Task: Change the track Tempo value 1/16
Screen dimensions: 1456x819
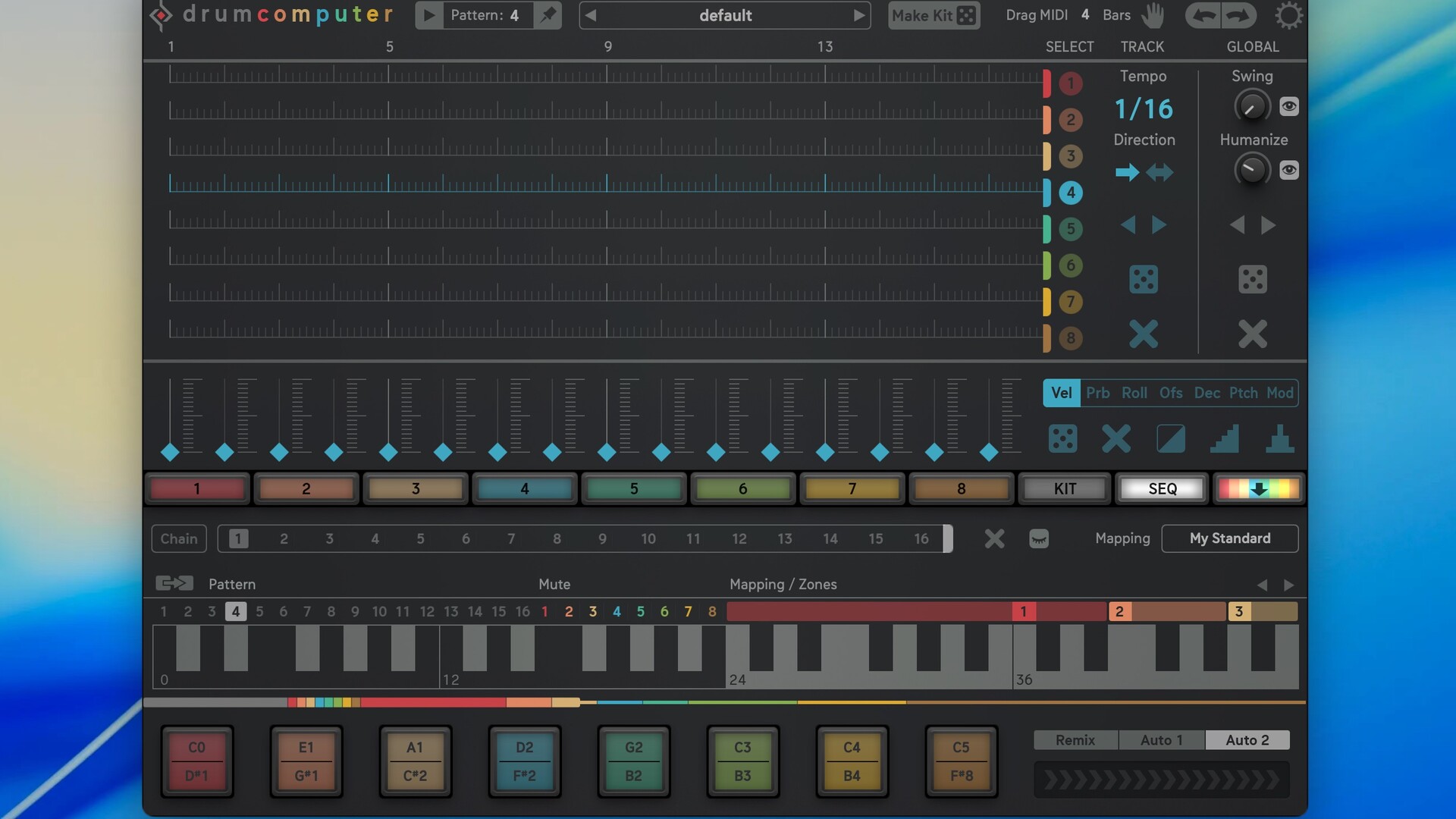Action: pyautogui.click(x=1144, y=109)
